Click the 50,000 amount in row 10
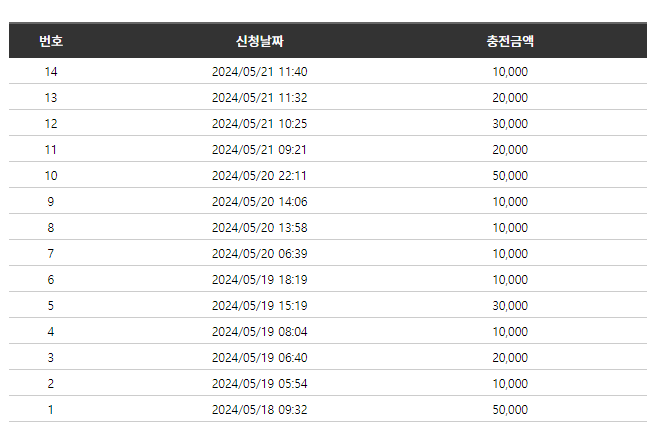The width and height of the screenshot is (647, 444). click(510, 176)
